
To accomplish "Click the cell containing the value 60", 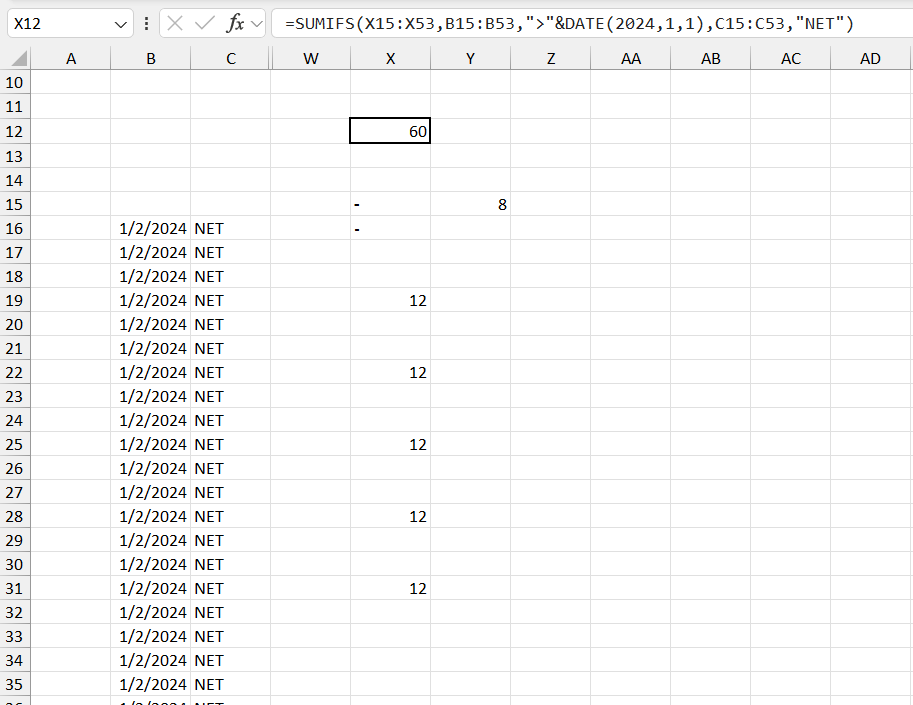I will tap(389, 131).
